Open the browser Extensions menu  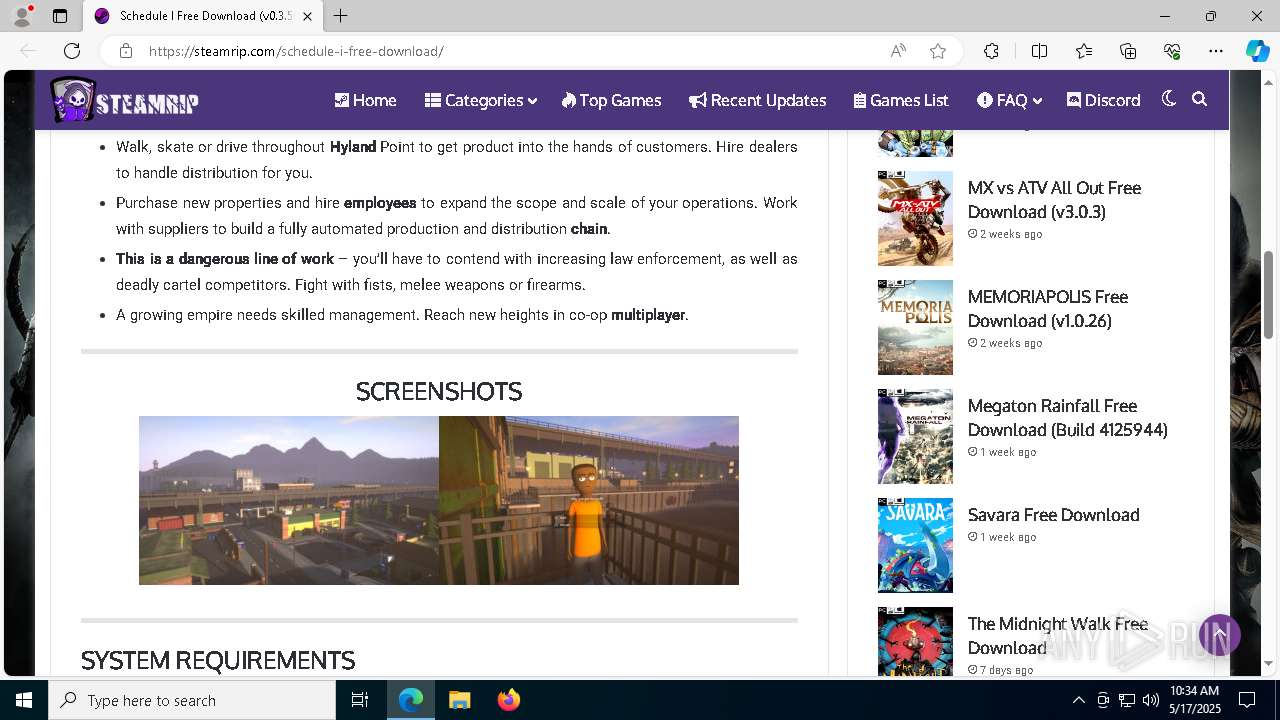pyautogui.click(x=991, y=51)
